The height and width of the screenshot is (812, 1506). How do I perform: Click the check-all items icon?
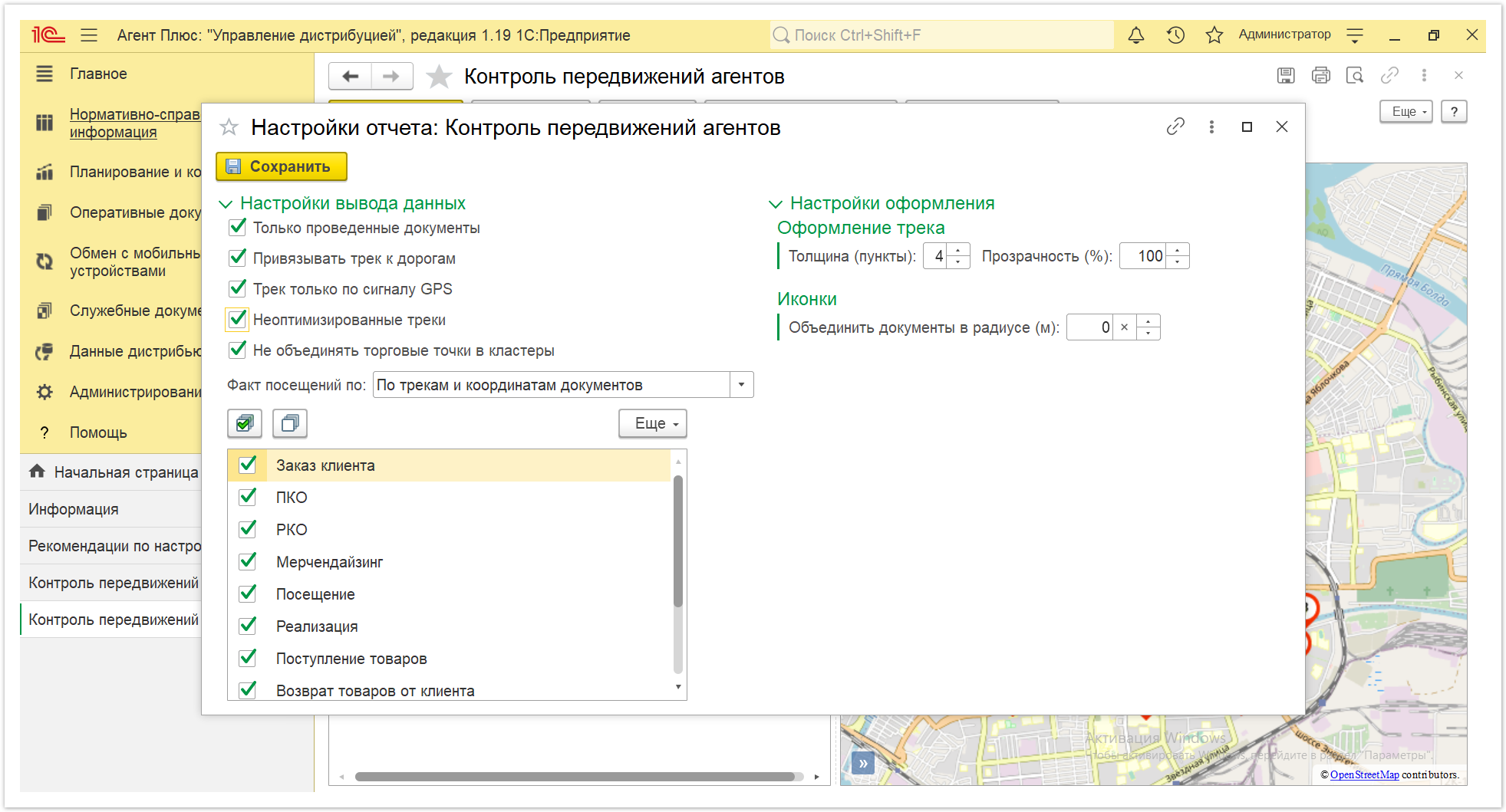(245, 423)
